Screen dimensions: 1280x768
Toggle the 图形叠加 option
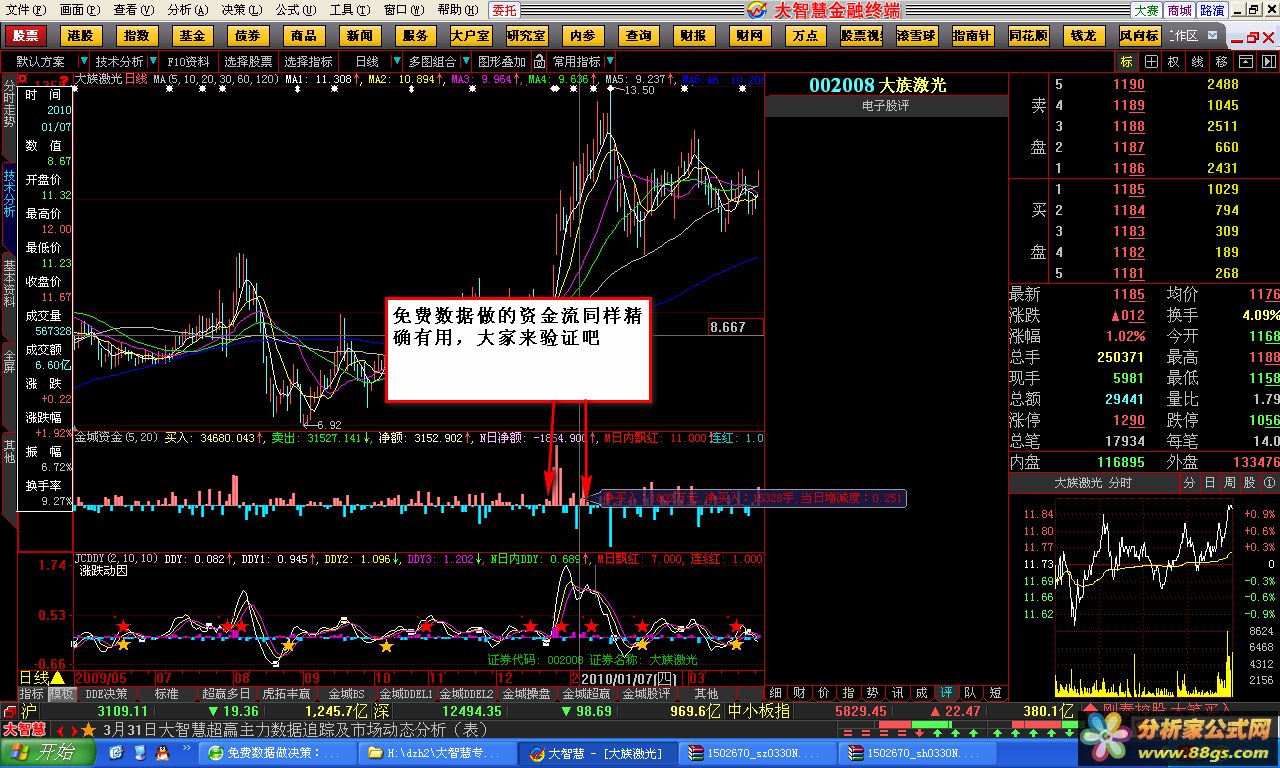coord(501,61)
